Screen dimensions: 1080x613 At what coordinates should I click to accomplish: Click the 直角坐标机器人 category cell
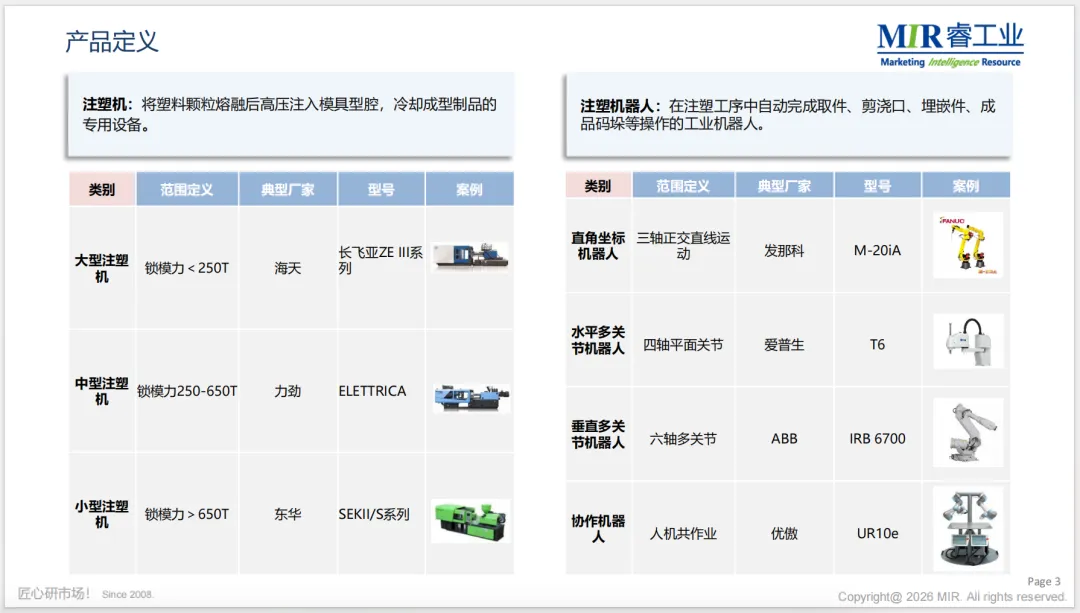point(598,246)
